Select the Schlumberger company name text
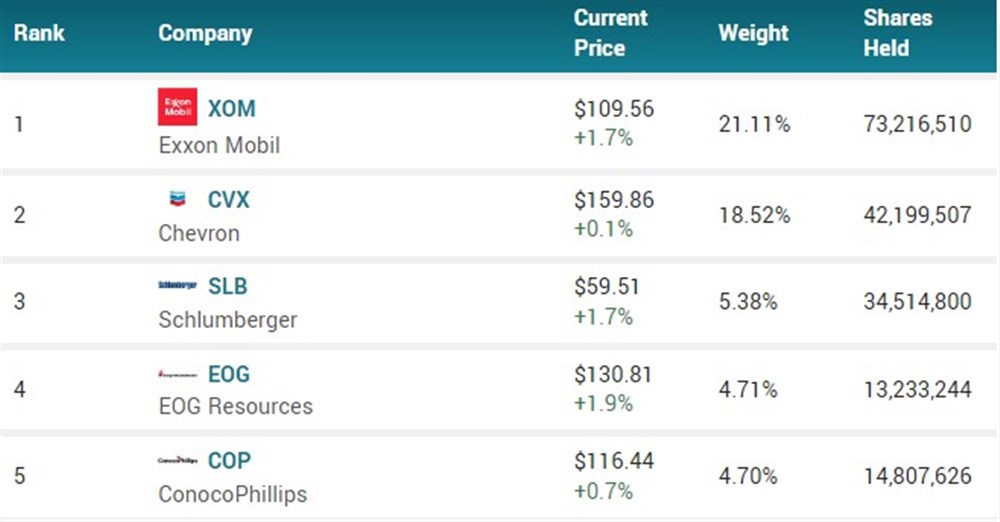Image resolution: width=1000 pixels, height=522 pixels. click(228, 321)
